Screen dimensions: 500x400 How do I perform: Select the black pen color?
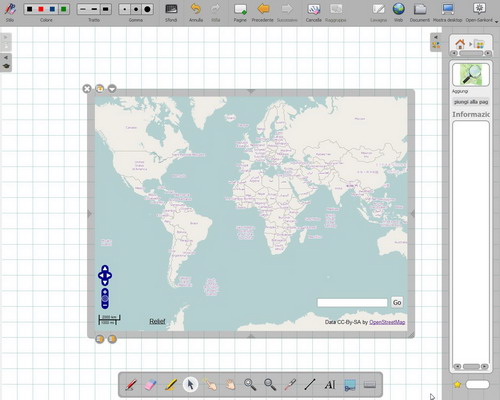coord(30,9)
